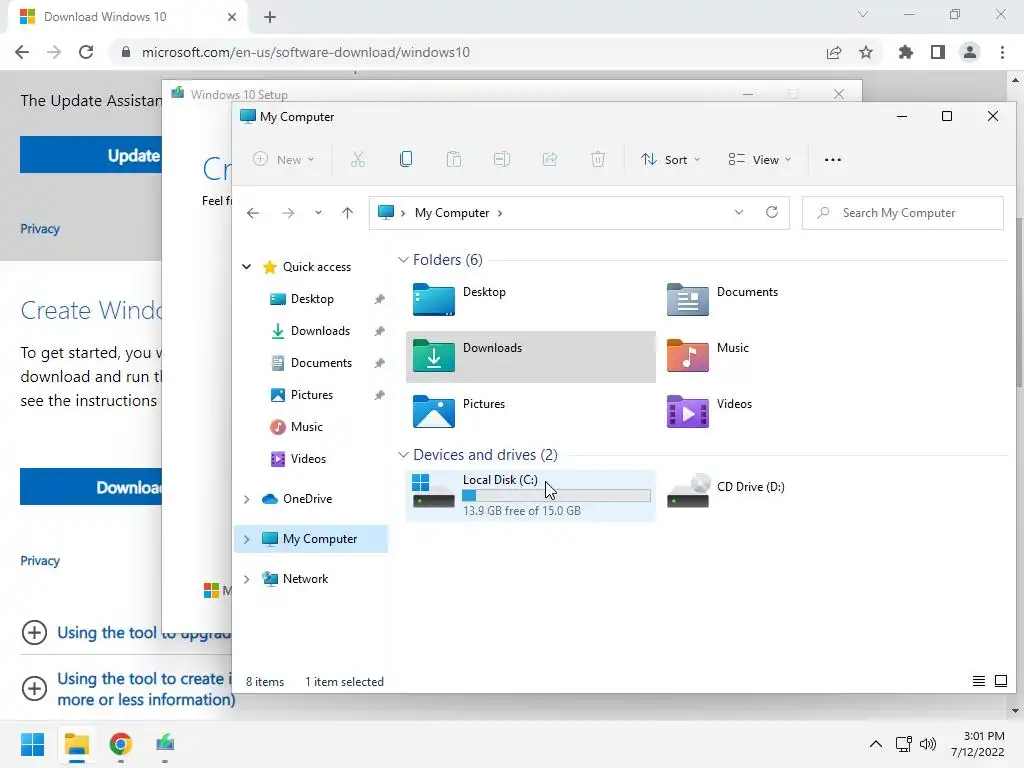This screenshot has width=1024, height=768.
Task: Refresh the My Computer view
Action: tap(772, 212)
